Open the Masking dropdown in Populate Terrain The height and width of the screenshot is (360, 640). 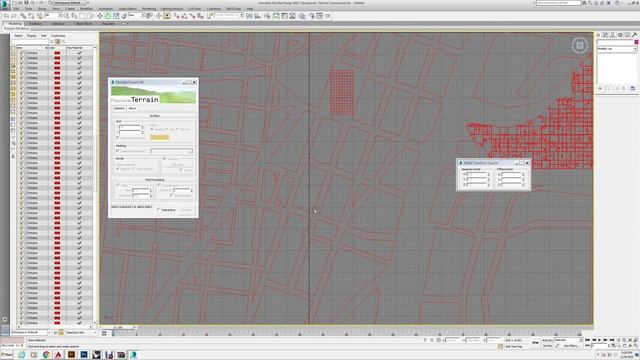pos(172,151)
